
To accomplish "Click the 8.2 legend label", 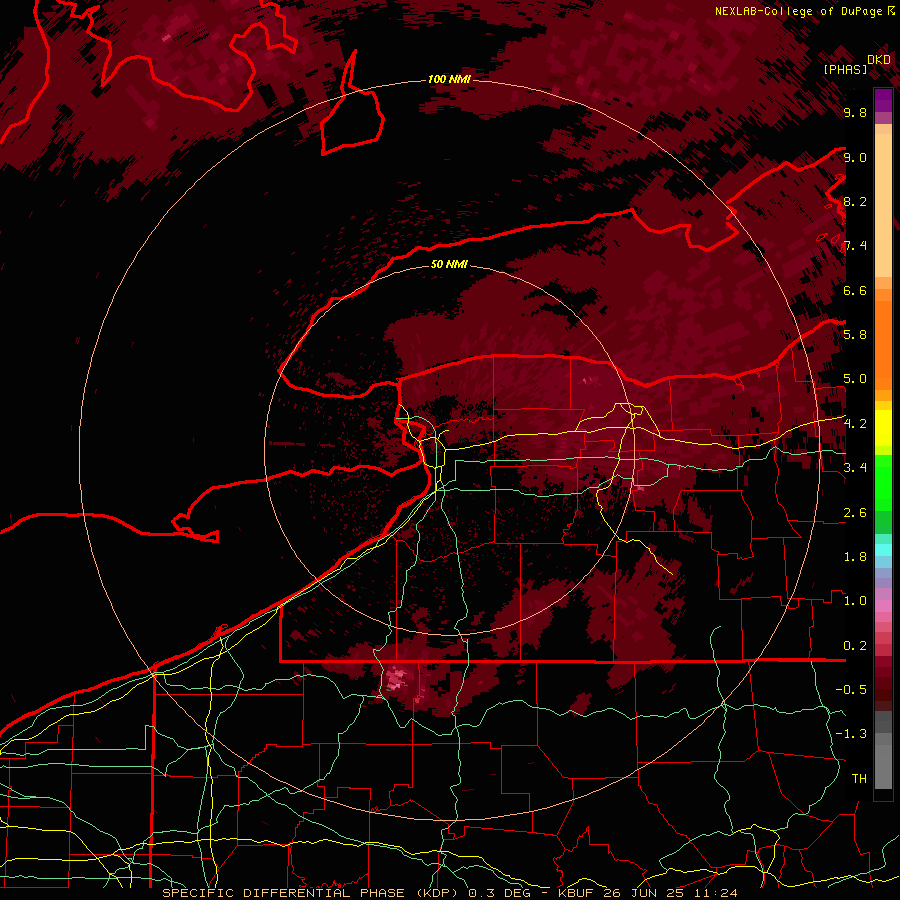I will 855,201.
